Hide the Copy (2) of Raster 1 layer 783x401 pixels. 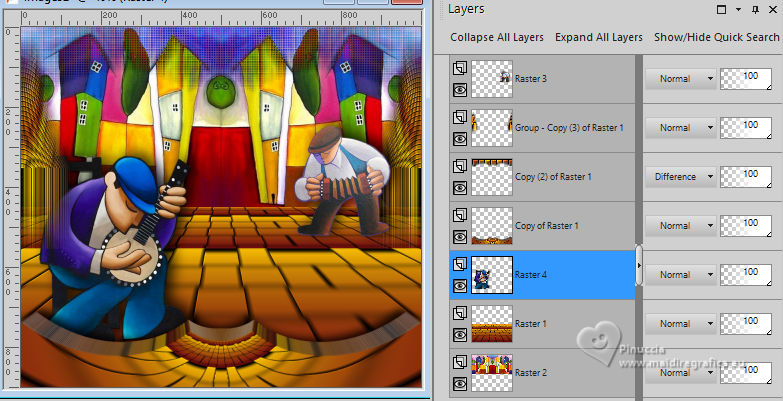(460, 188)
